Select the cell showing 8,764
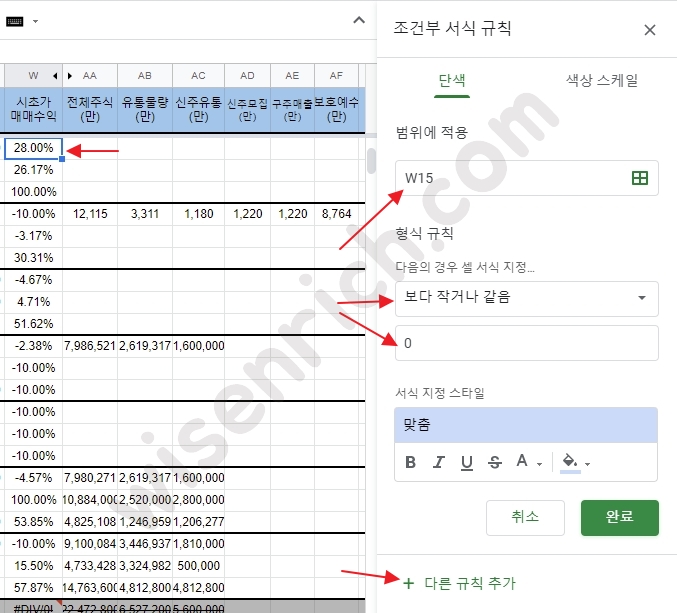Image resolution: width=677 pixels, height=613 pixels. tap(336, 214)
